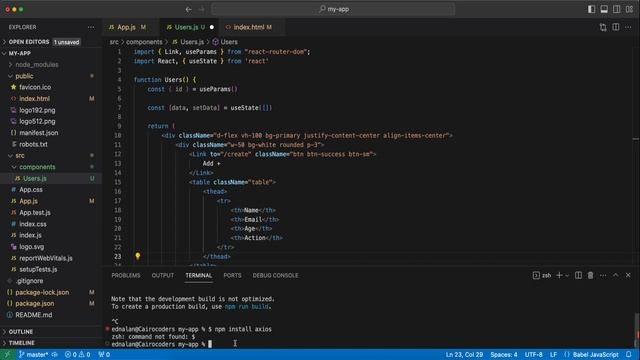
Task: Expand the Open Editors section
Action: [x=29, y=42]
